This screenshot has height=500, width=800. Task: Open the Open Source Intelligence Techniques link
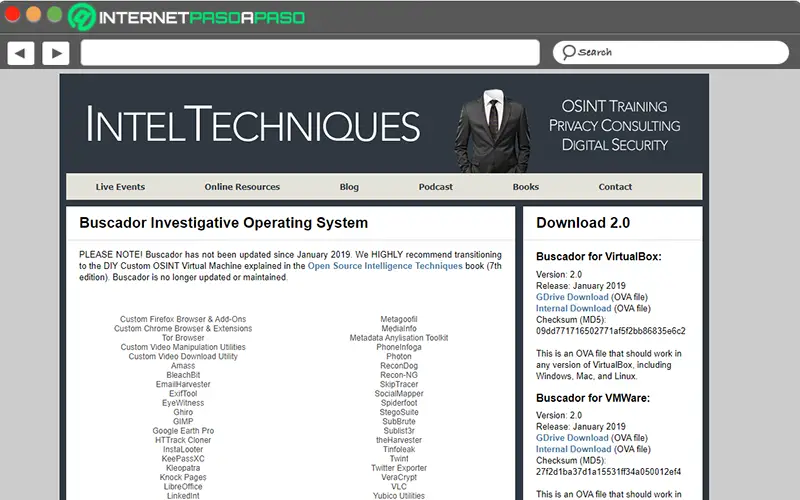click(385, 266)
